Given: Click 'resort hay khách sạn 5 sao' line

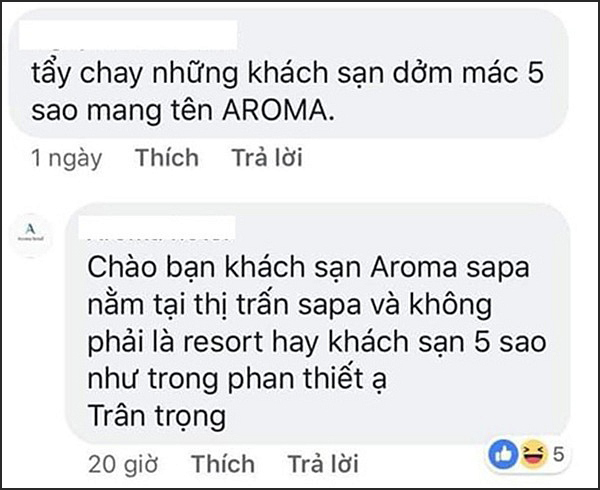Looking at the screenshot, I should click(x=365, y=342).
